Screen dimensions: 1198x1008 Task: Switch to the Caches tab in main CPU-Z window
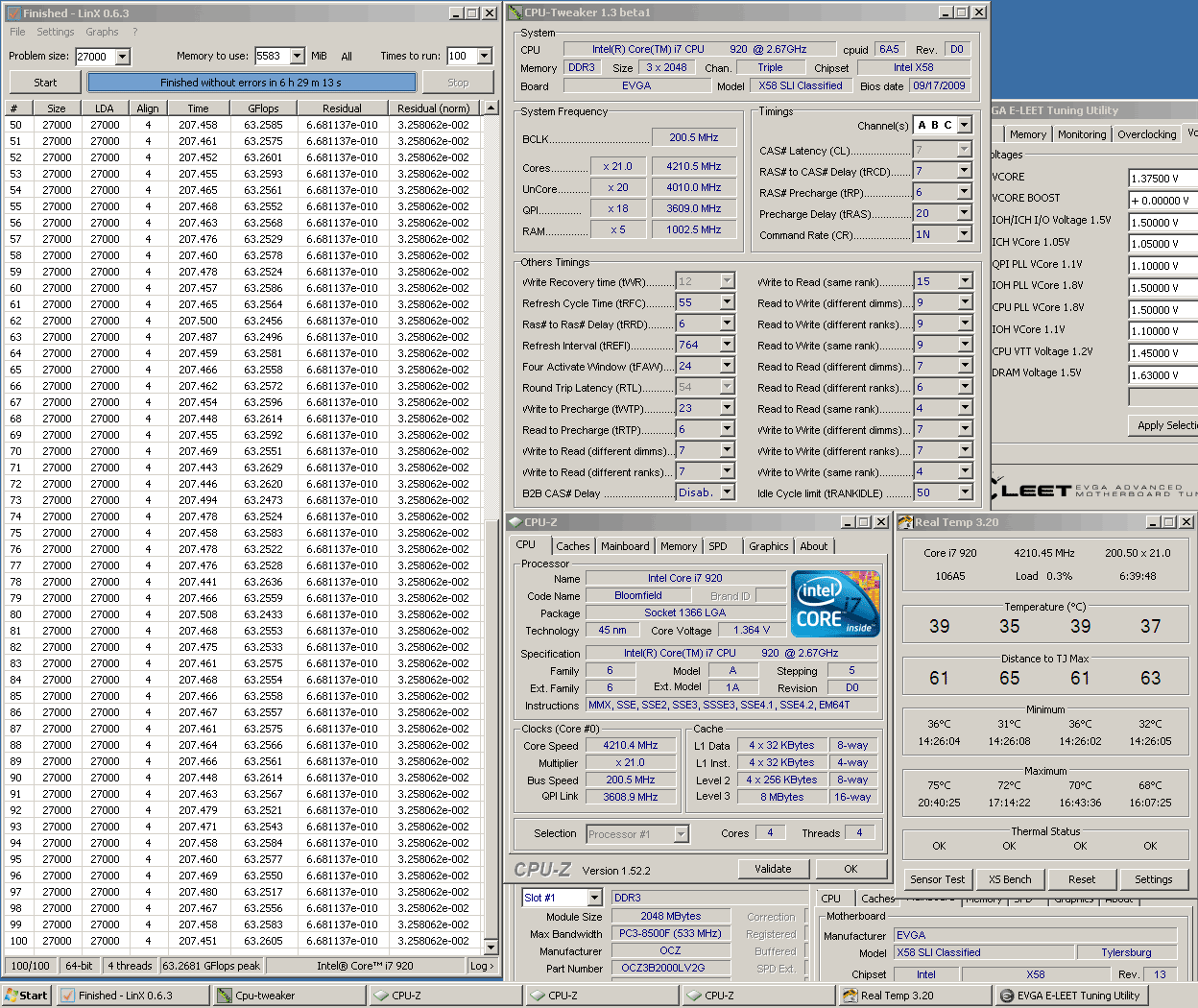tap(572, 546)
